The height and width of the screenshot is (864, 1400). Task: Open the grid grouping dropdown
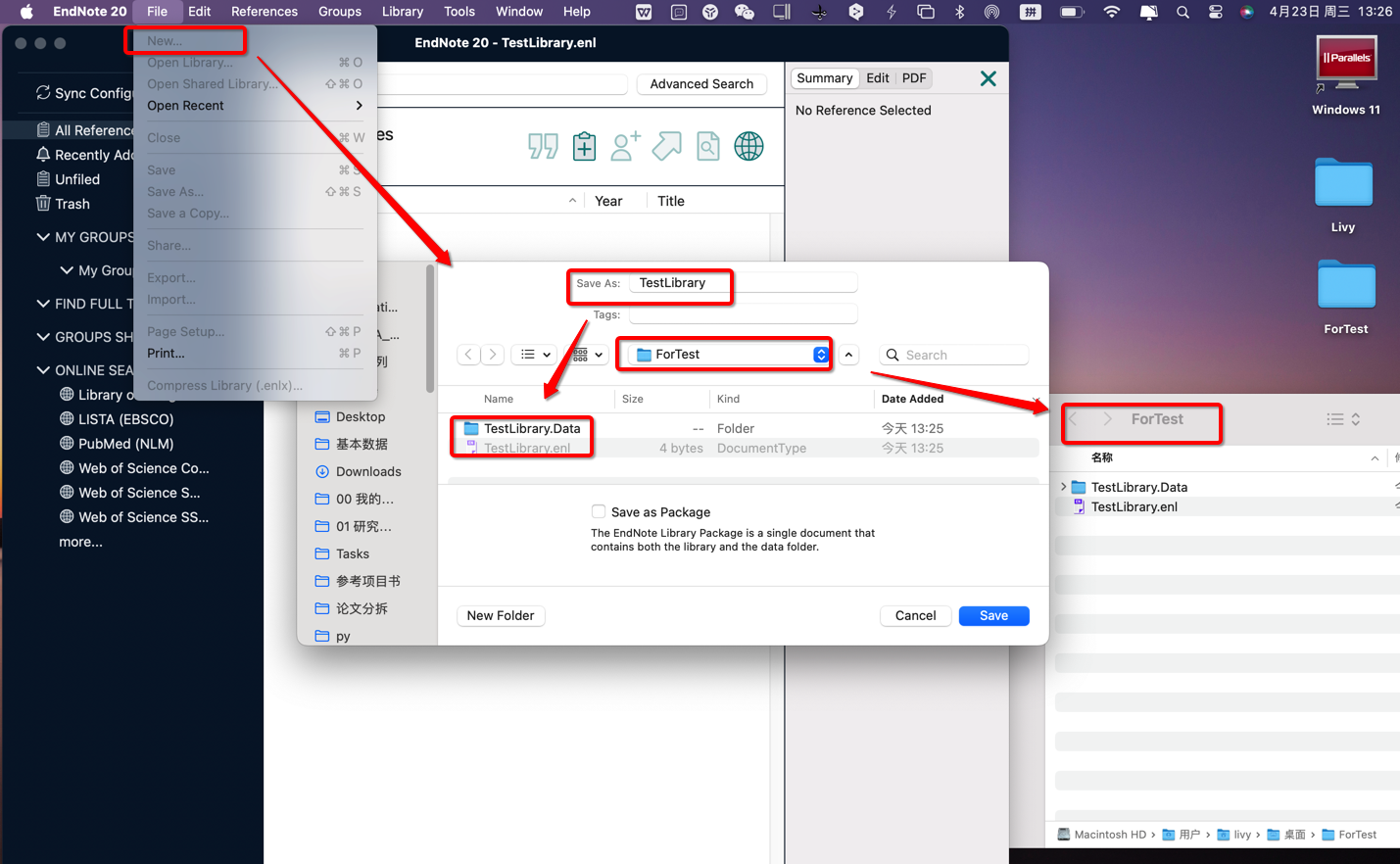point(588,355)
